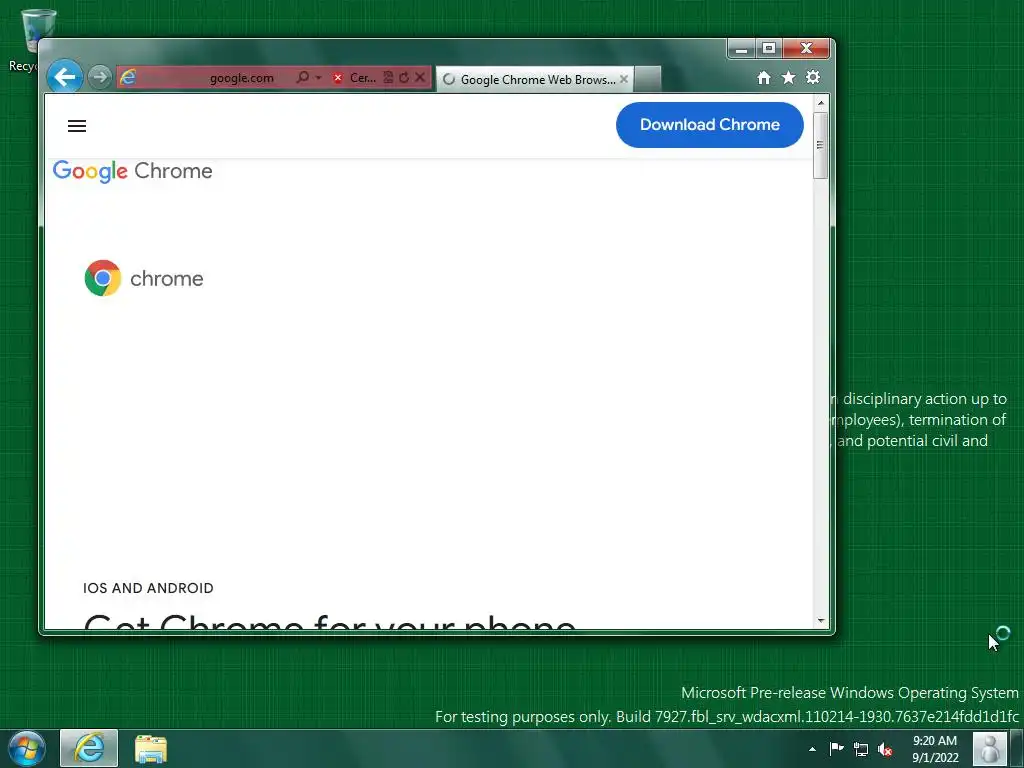Go to the home page via house icon
1024x768 pixels.
click(763, 78)
